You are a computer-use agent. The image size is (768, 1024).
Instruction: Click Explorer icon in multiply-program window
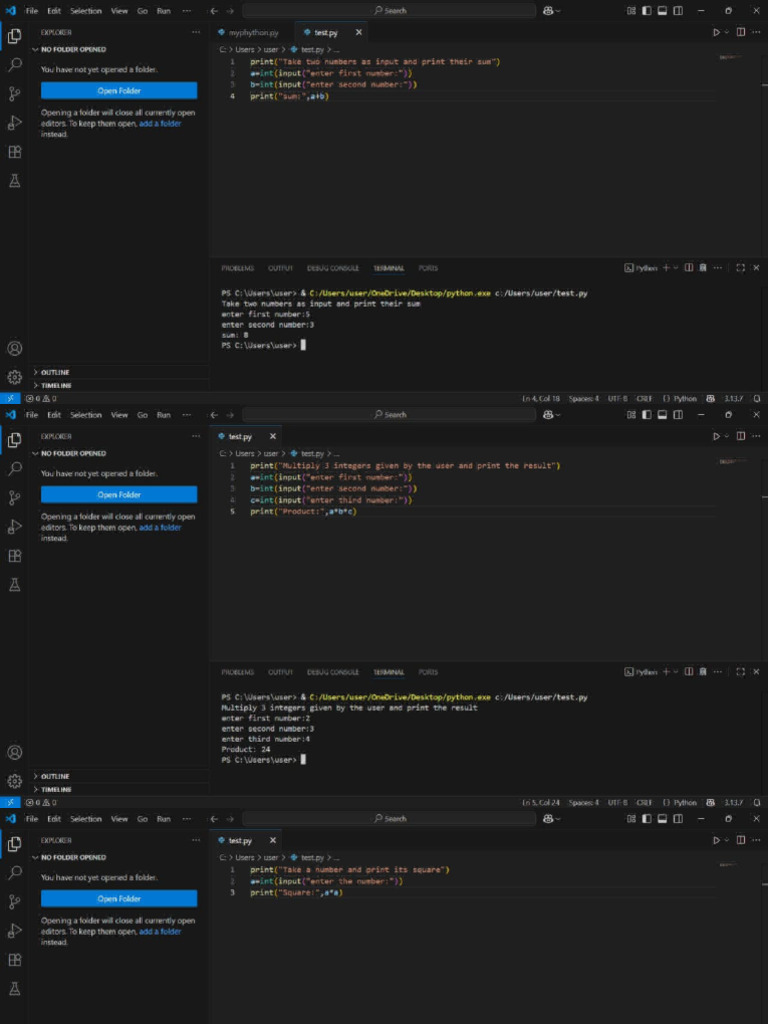click(x=14, y=440)
